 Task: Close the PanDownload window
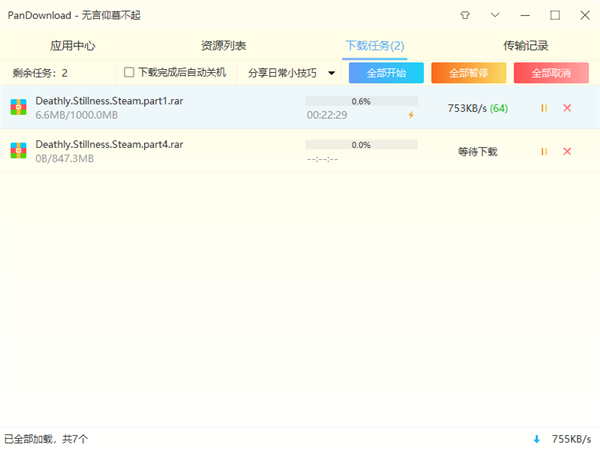pyautogui.click(x=585, y=15)
